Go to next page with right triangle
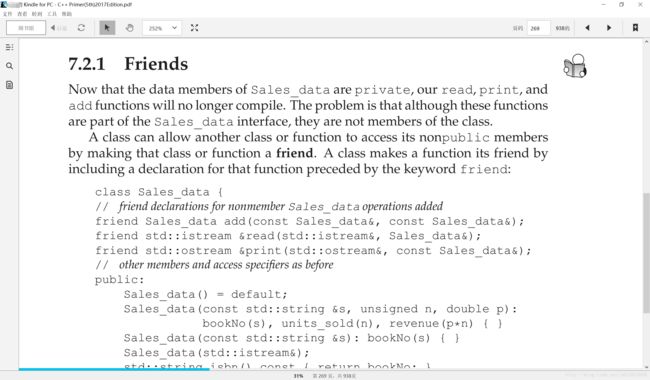Screen dimensions: 650x380 pyautogui.click(x=609, y=28)
